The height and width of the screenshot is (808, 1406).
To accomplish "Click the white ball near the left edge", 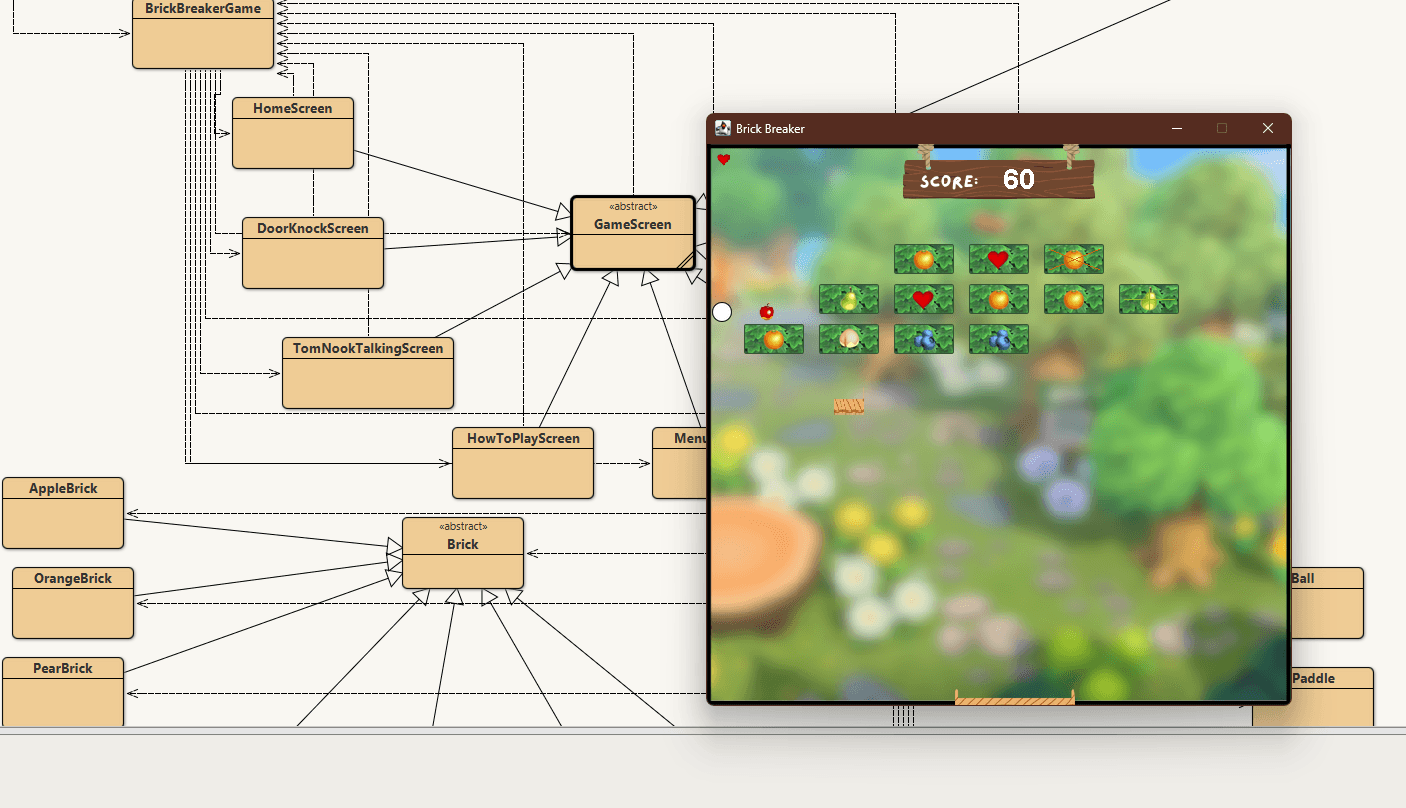I will pyautogui.click(x=721, y=312).
